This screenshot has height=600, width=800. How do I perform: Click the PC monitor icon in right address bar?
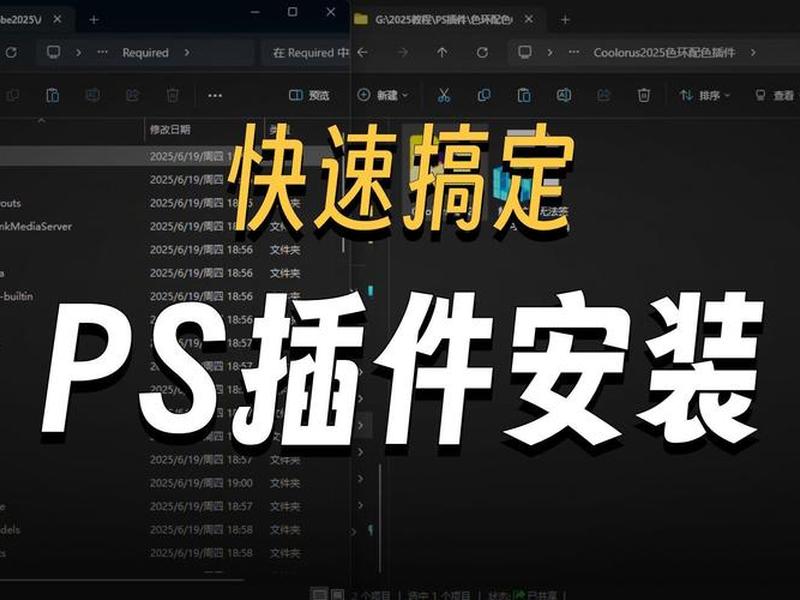(525, 52)
